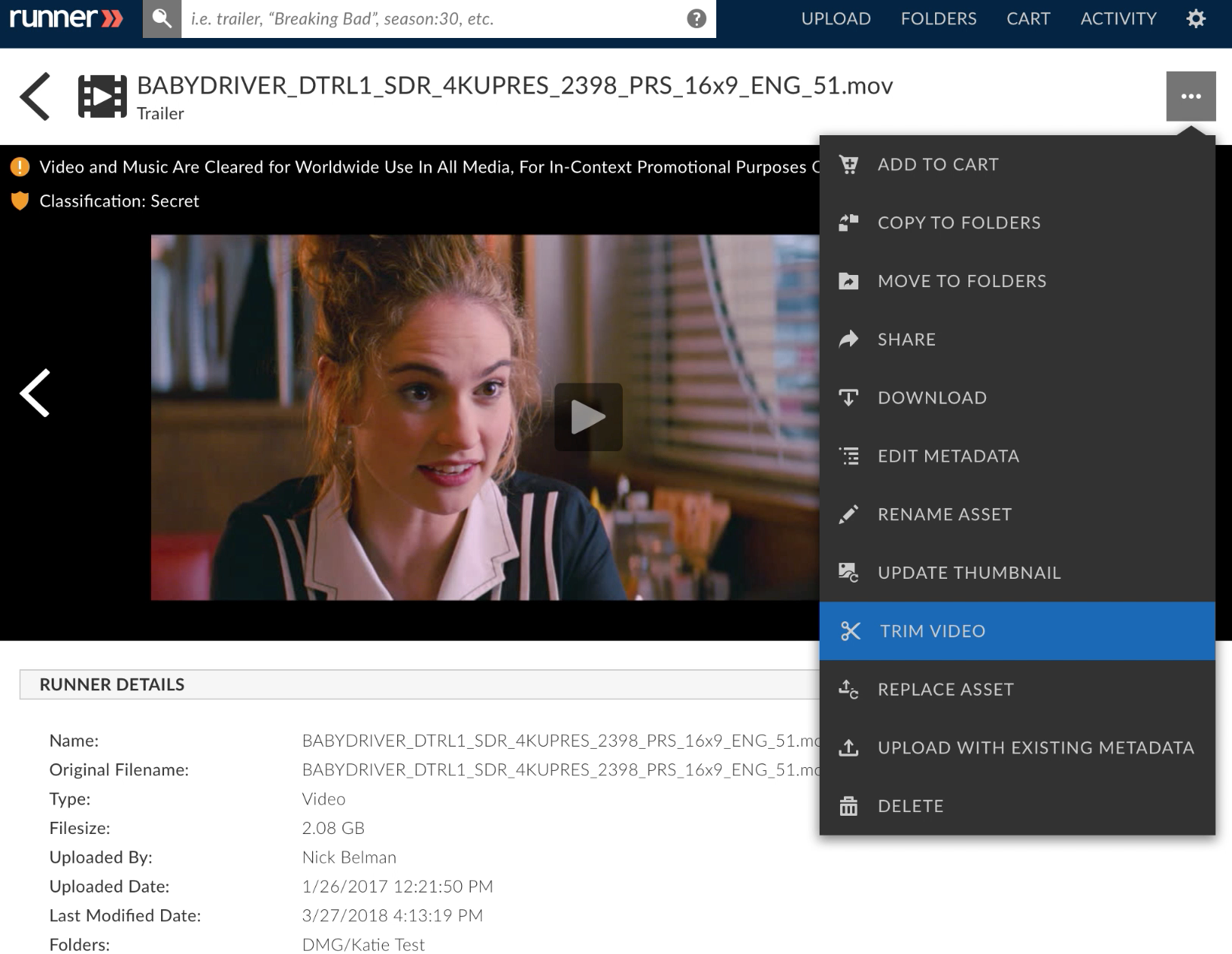Click the search magnifier icon

[x=162, y=18]
